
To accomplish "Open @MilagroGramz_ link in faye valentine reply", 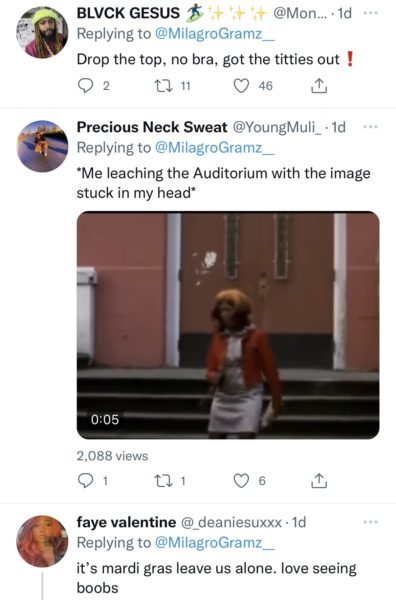I will click(214, 543).
